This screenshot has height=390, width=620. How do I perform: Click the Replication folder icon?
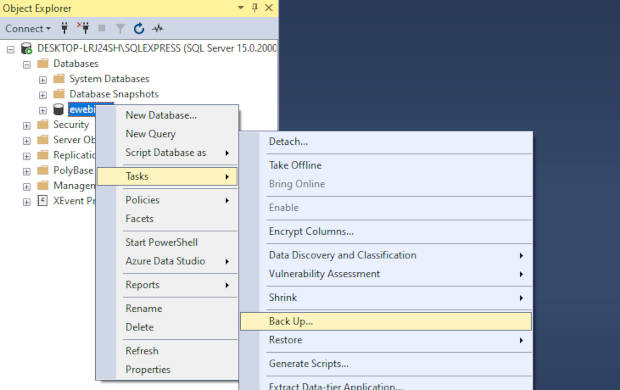pyautogui.click(x=43, y=155)
